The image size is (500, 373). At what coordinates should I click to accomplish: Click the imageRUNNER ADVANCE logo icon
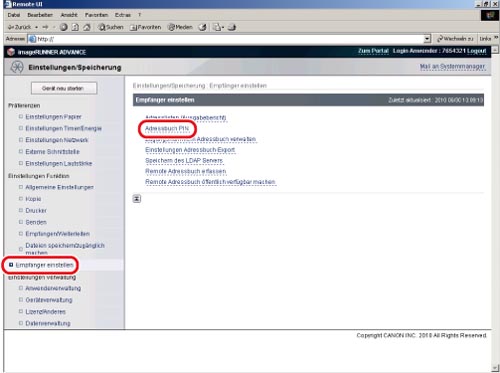[x=11, y=52]
